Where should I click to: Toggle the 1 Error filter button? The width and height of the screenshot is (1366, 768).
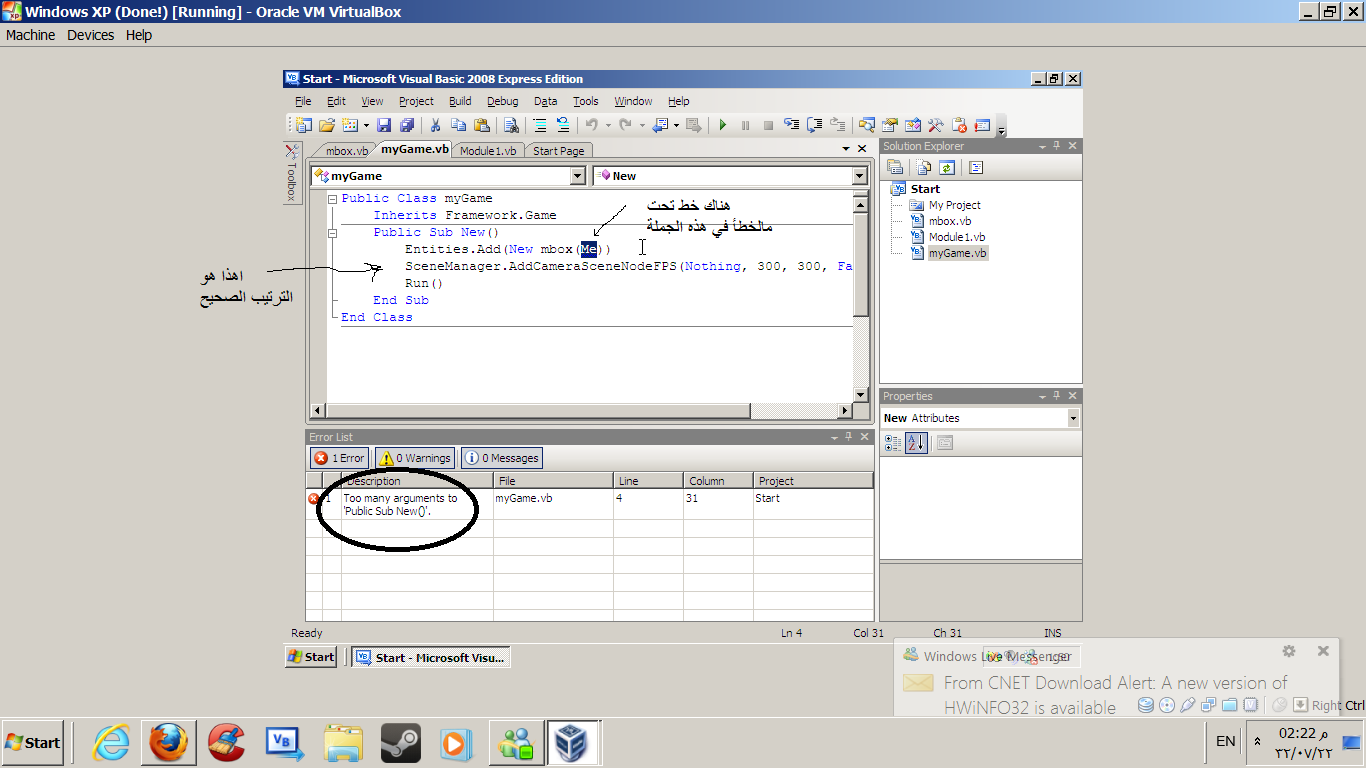click(x=340, y=458)
